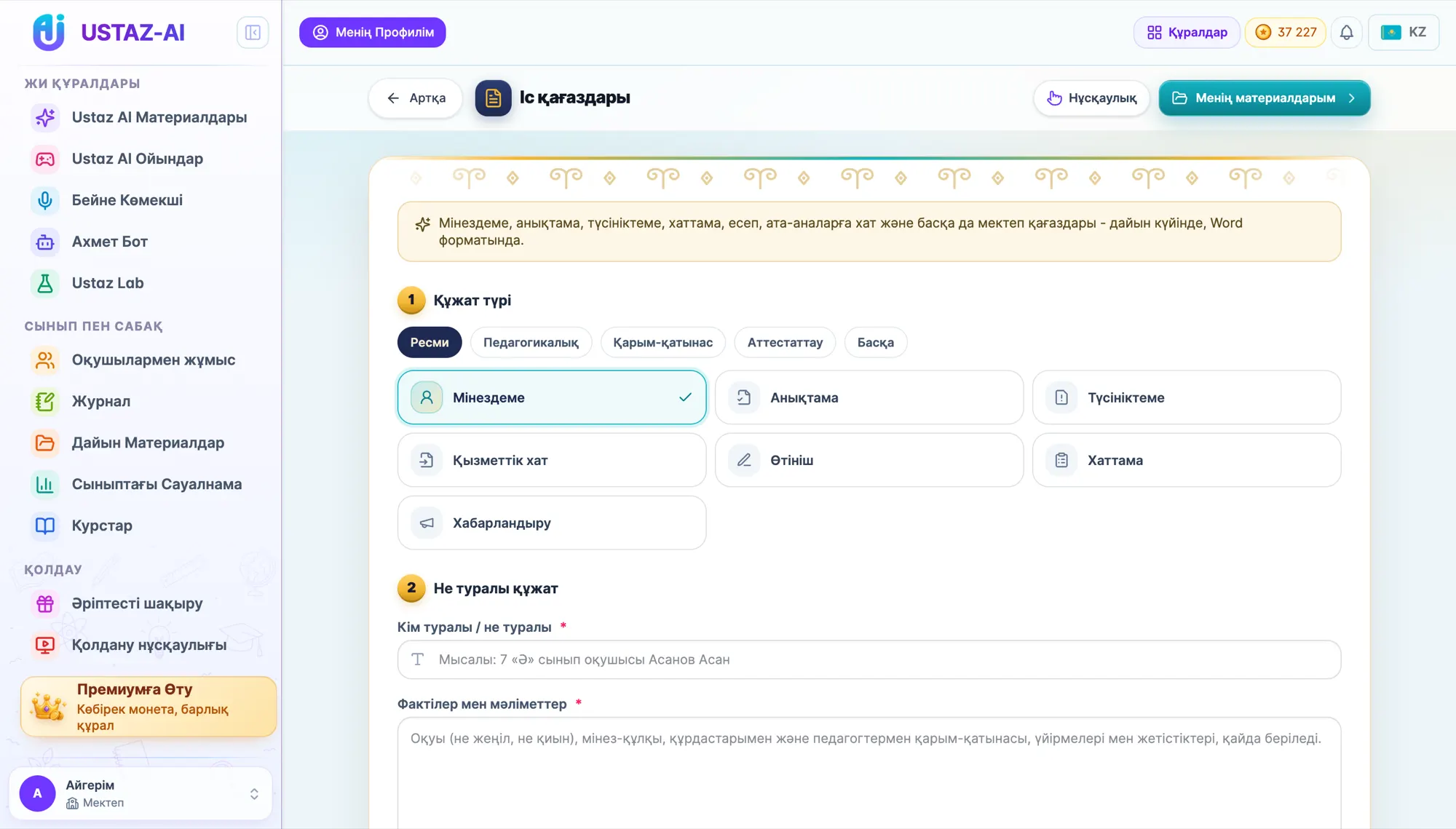Select Қызметтік хат document type
The width and height of the screenshot is (1456, 829).
(x=552, y=460)
